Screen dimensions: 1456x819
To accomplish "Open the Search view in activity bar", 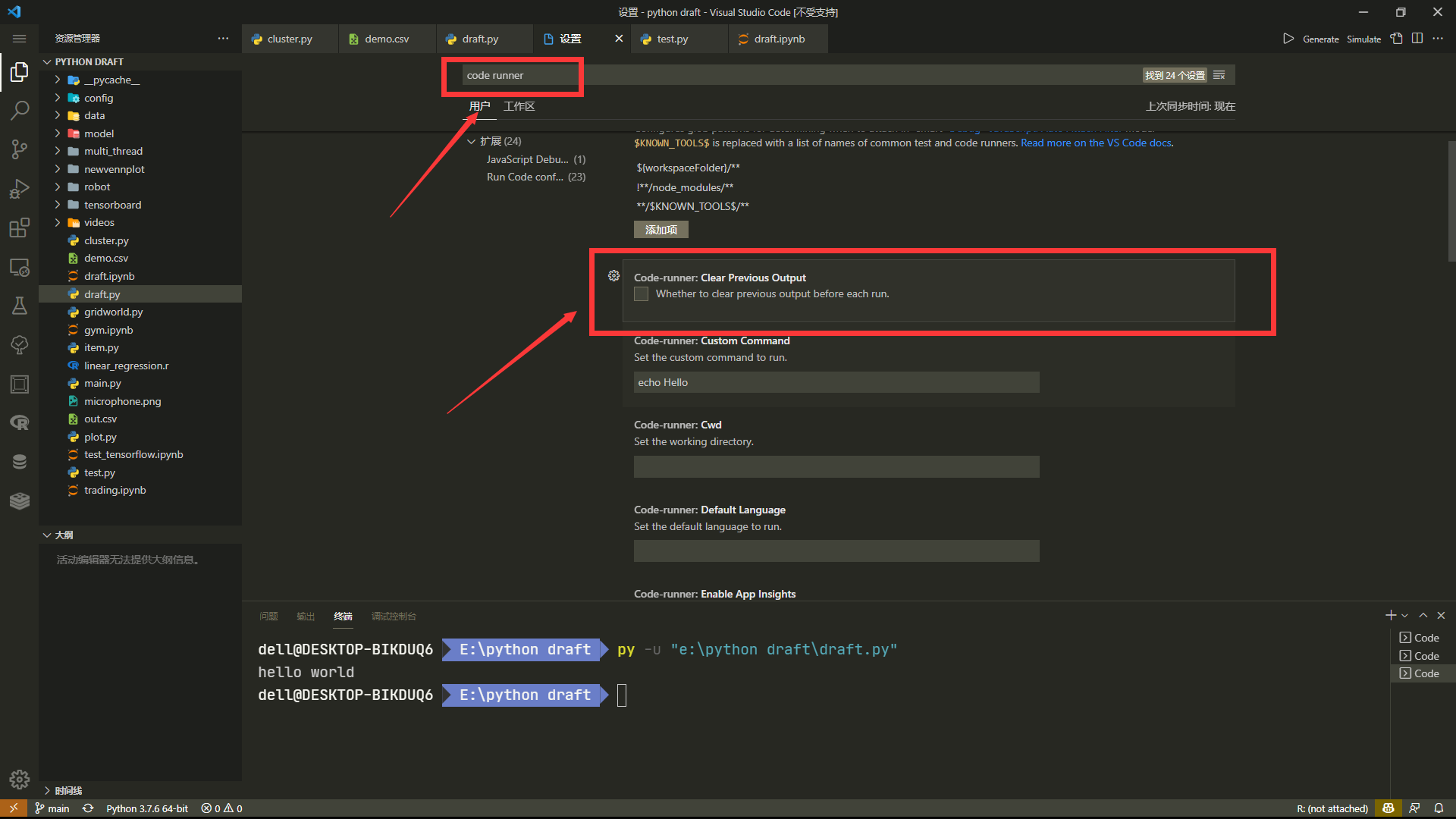I will pos(20,111).
